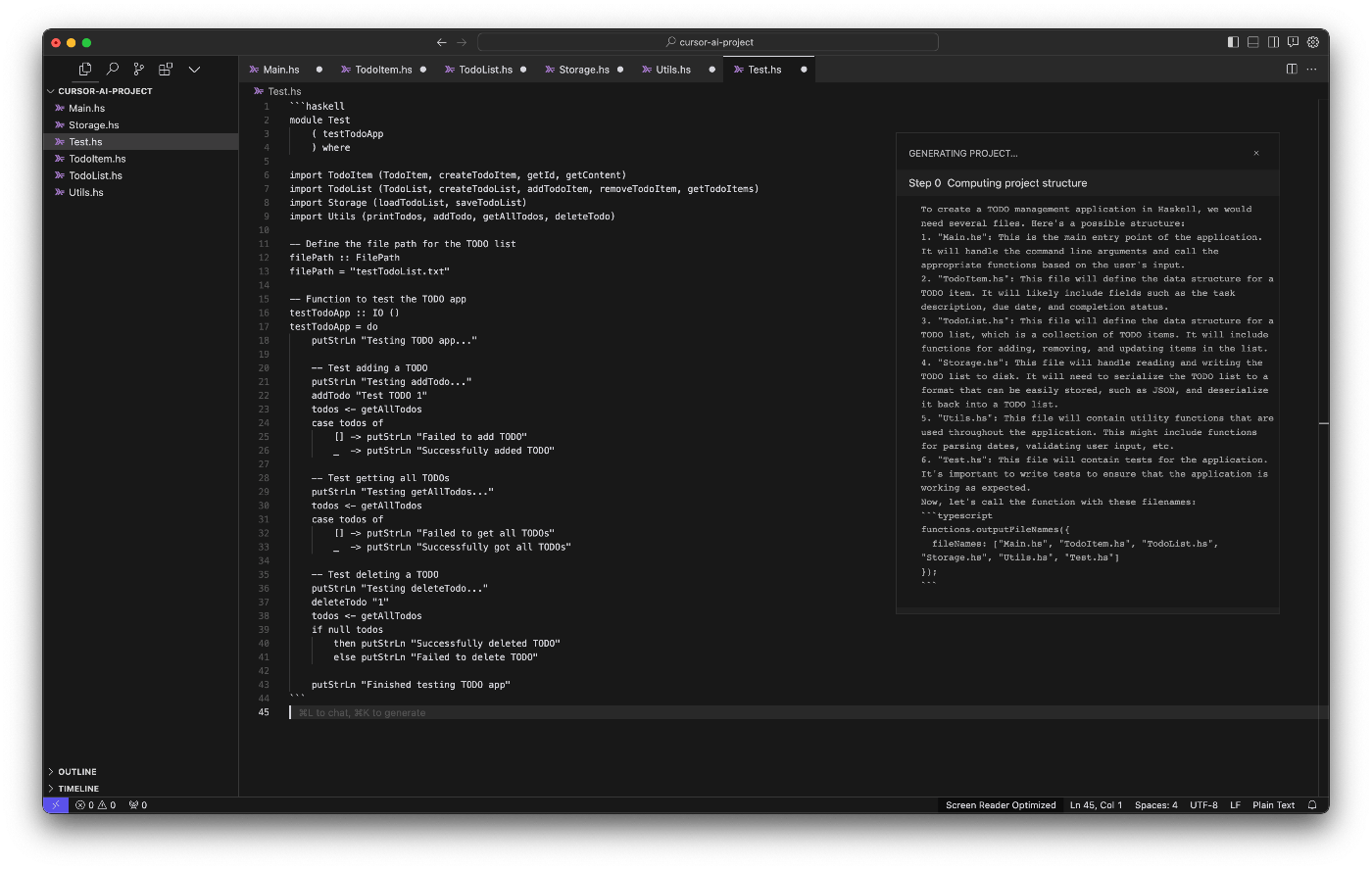Open Storage.hs in the explorer tree
The width and height of the screenshot is (1372, 870).
tap(140, 124)
